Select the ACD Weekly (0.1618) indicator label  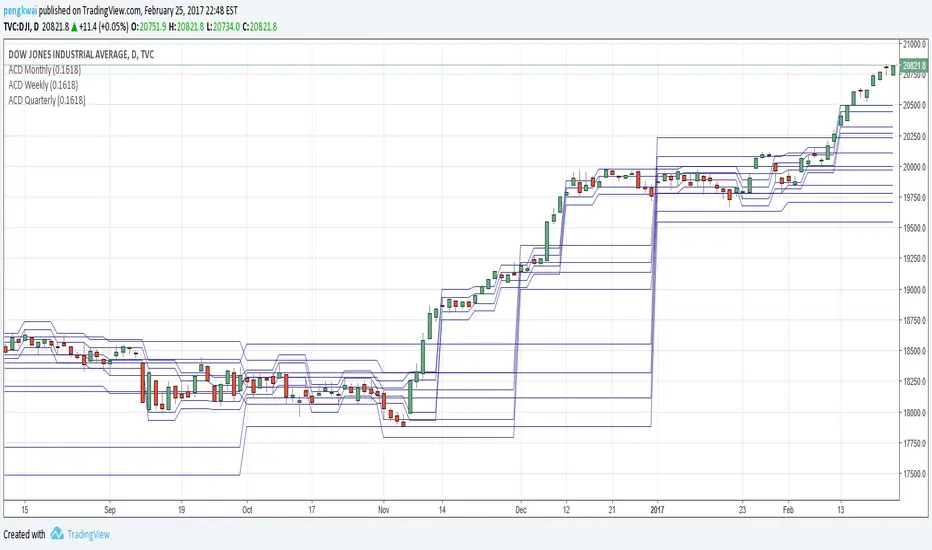click(x=43, y=85)
